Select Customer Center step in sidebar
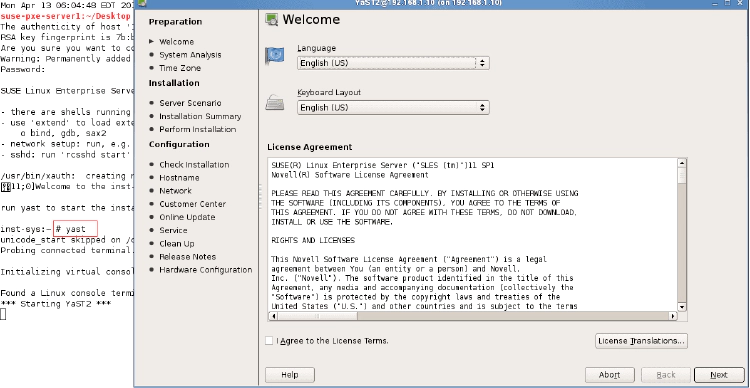The width and height of the screenshot is (750, 388). (192, 204)
